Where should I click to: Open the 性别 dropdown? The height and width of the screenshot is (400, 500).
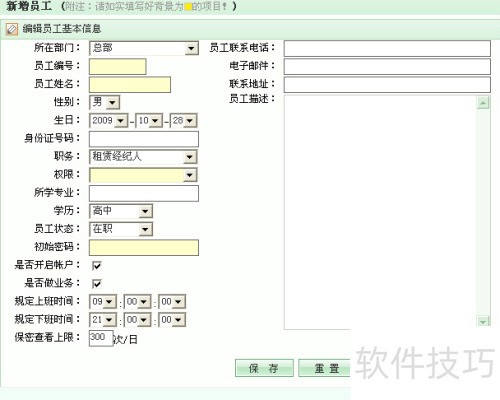pyautogui.click(x=105, y=102)
